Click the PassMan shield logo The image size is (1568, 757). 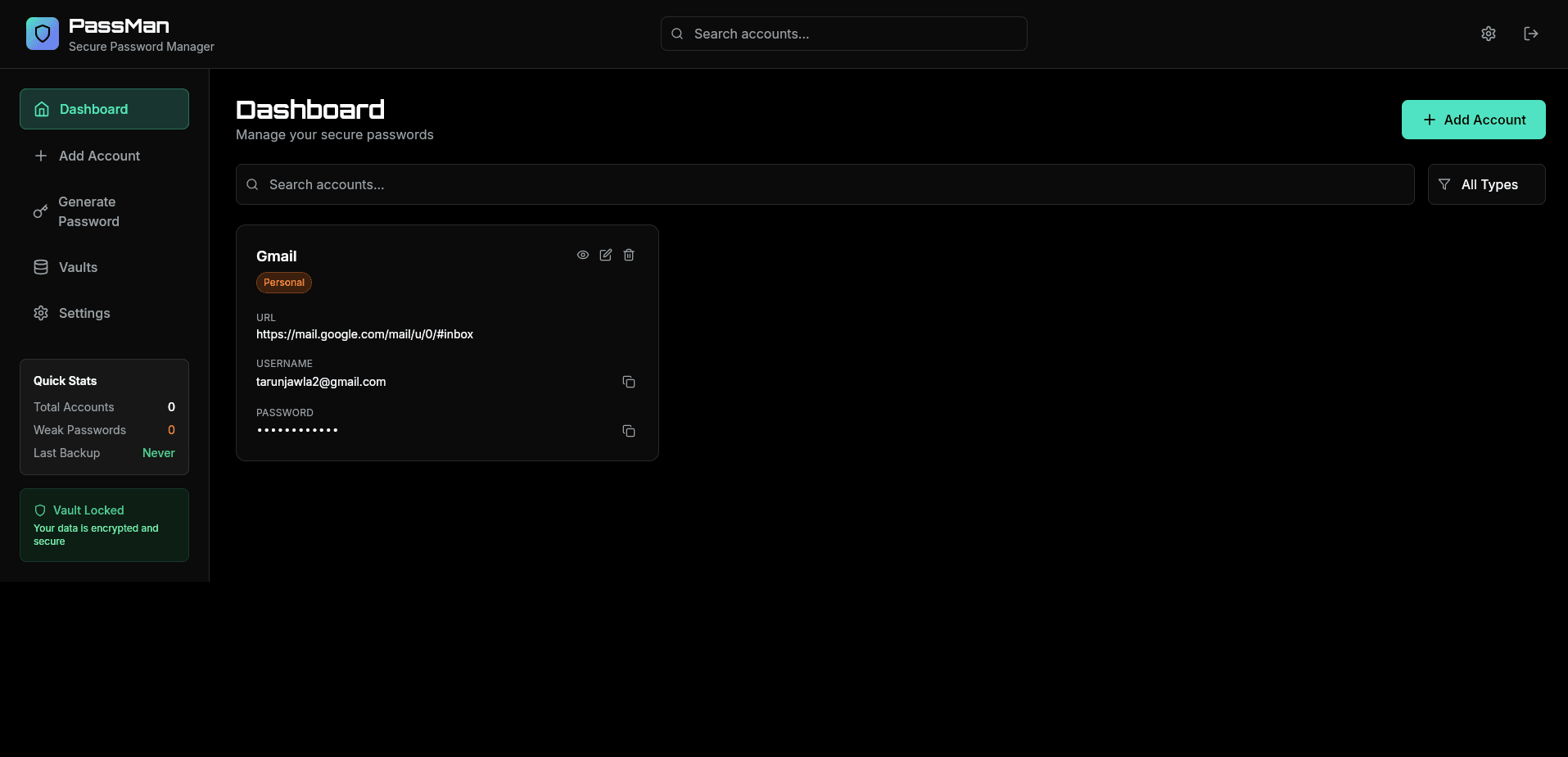pos(42,34)
